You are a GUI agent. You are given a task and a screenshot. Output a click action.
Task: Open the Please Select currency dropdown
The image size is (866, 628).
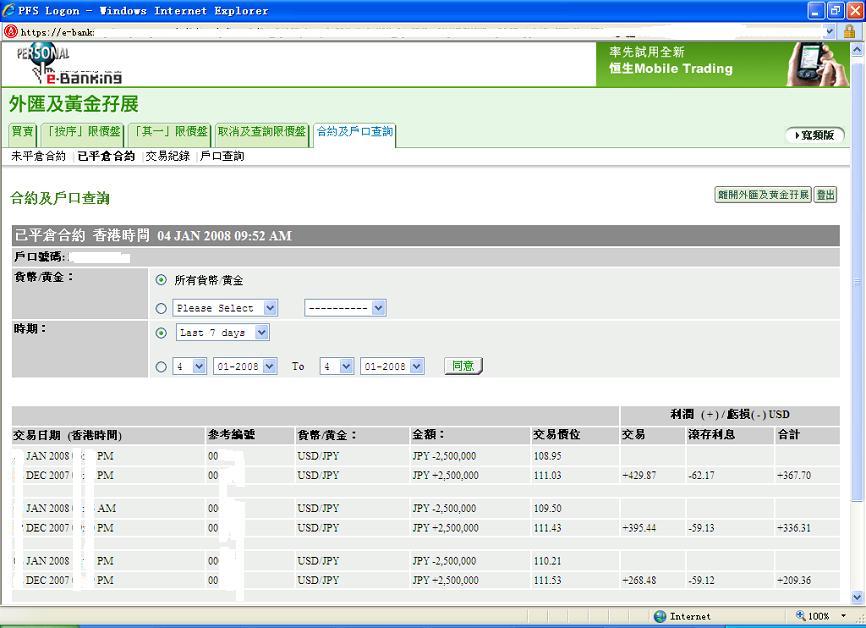(x=225, y=308)
